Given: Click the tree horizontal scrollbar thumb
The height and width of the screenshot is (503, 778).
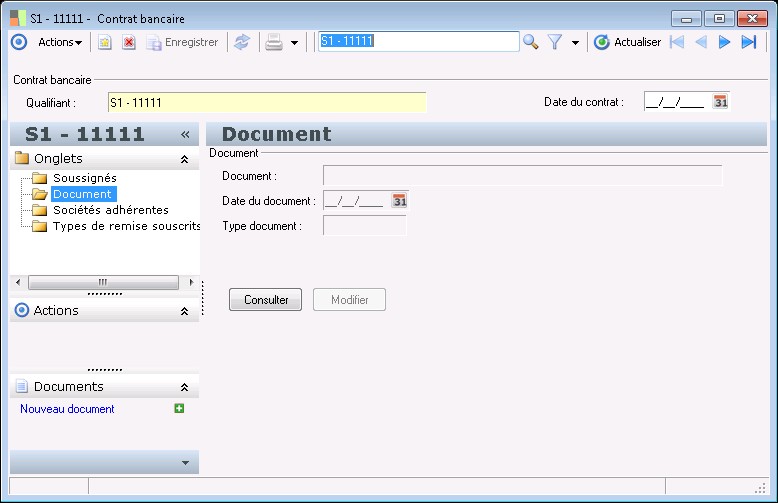Looking at the screenshot, I should pos(103,282).
